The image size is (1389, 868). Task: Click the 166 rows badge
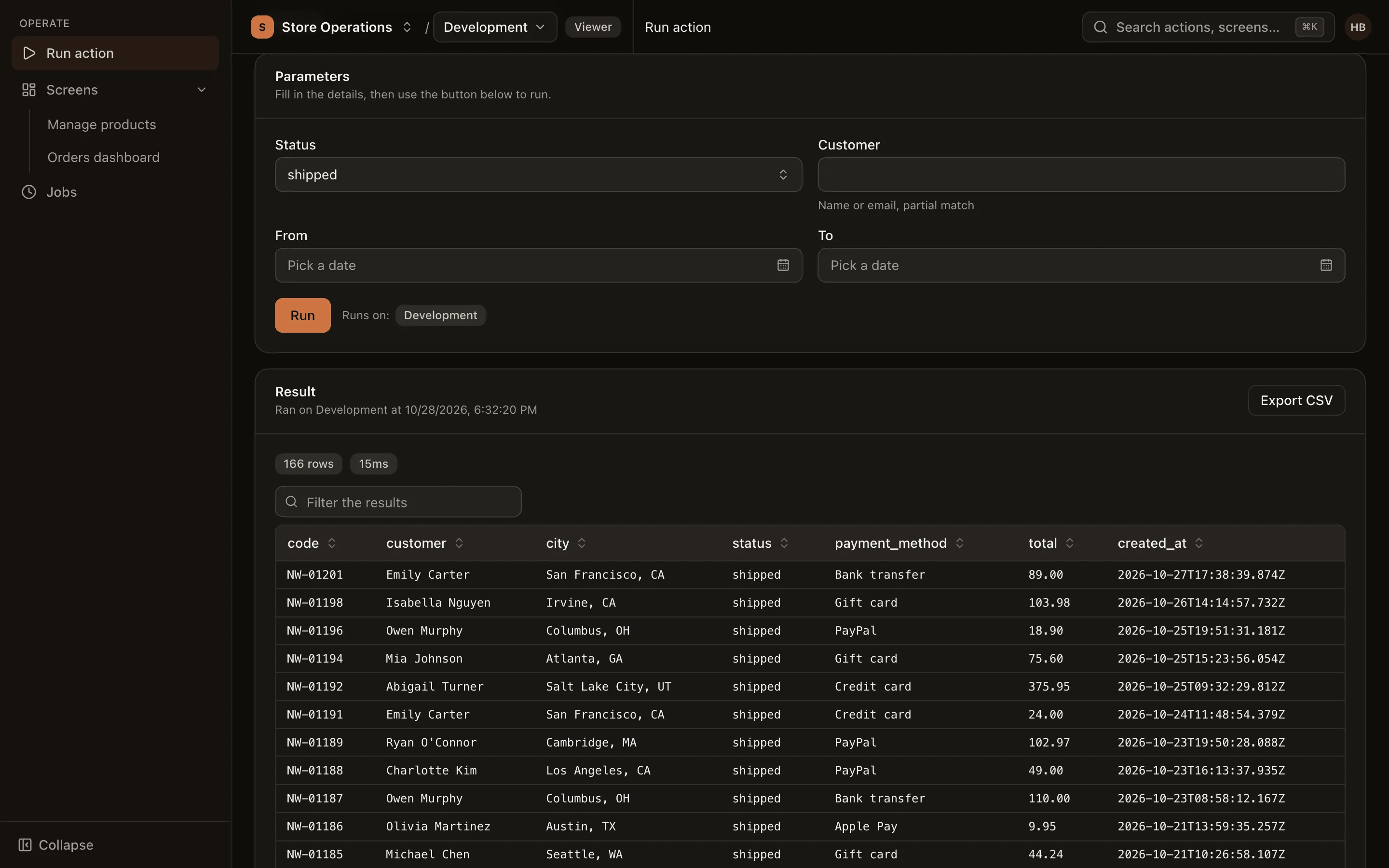coord(308,464)
